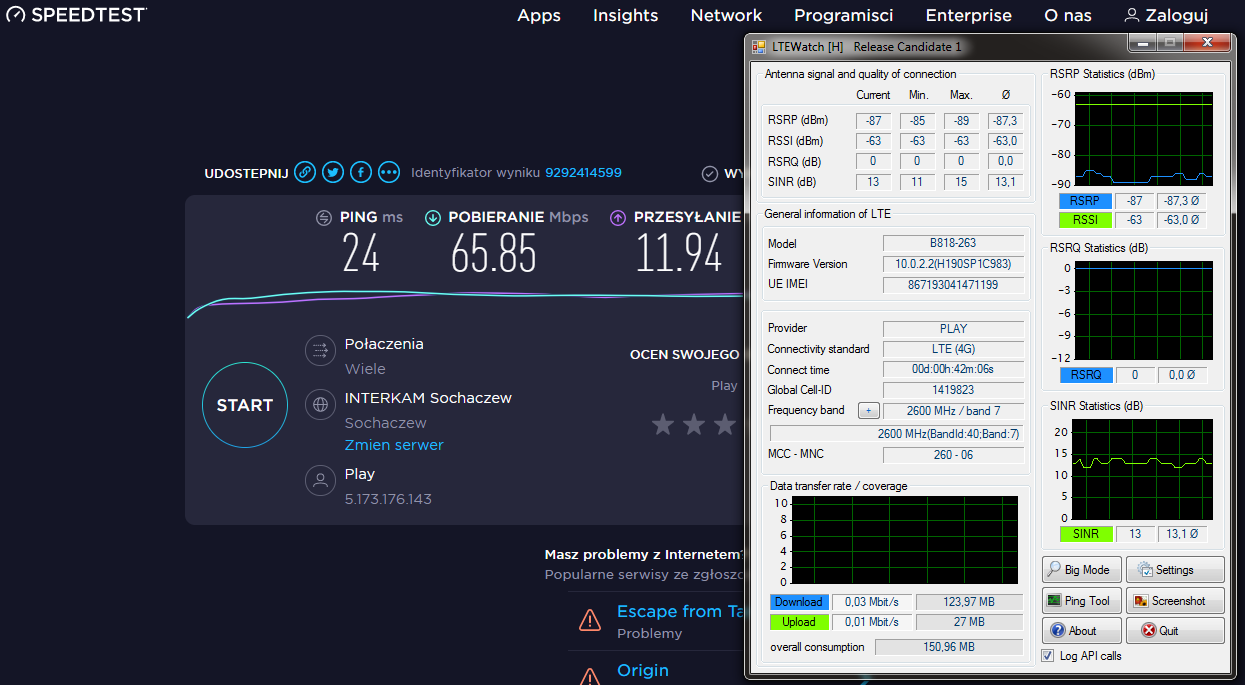This screenshot has height=685, width=1245.
Task: Open the Origin service link
Action: (643, 670)
